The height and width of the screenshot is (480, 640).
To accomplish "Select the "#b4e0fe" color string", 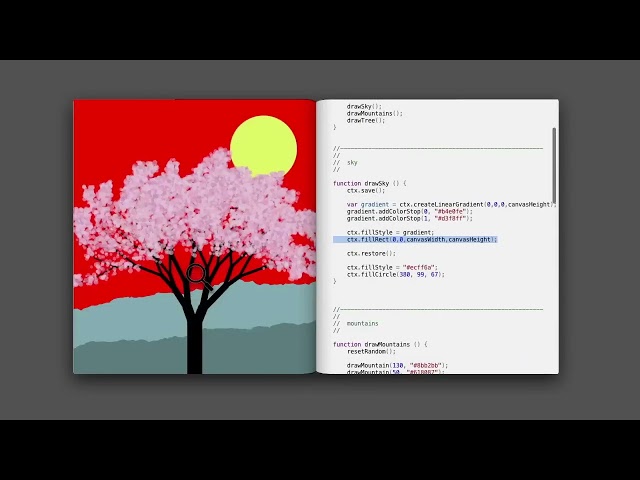I will pos(450,211).
